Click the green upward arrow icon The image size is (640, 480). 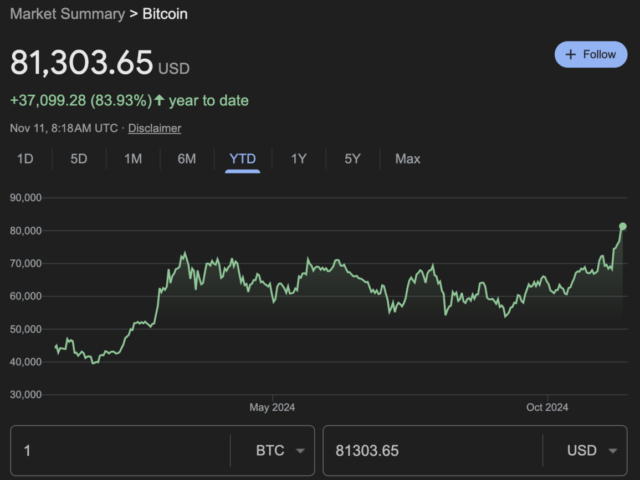click(x=159, y=101)
